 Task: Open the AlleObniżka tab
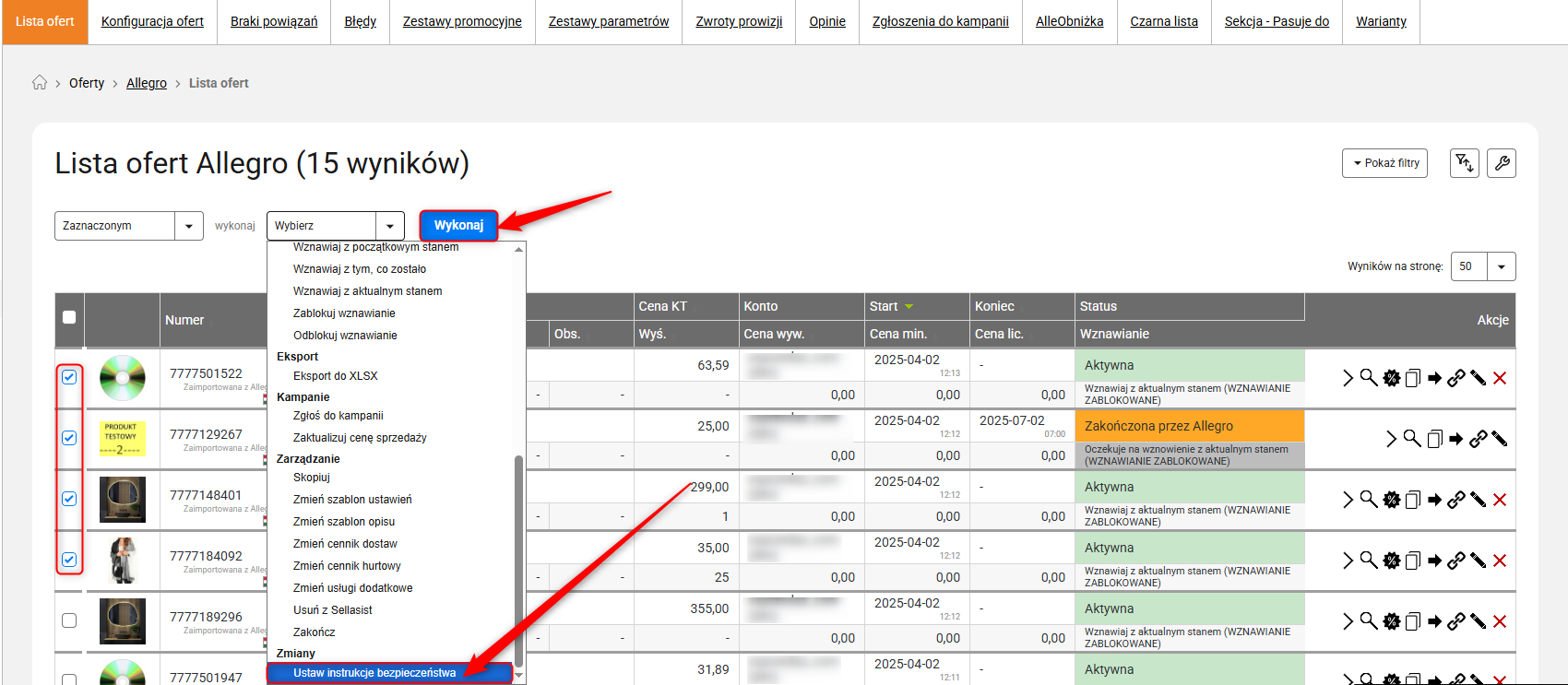pos(1069,21)
